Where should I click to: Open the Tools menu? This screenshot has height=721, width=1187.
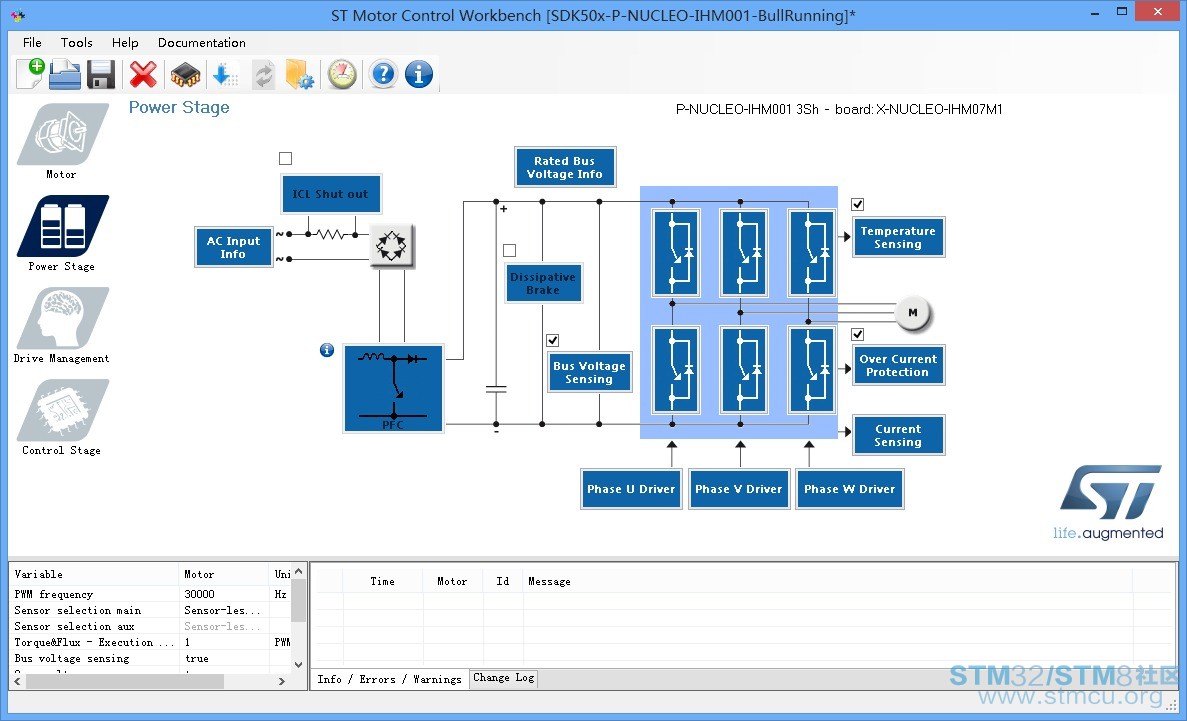(76, 42)
